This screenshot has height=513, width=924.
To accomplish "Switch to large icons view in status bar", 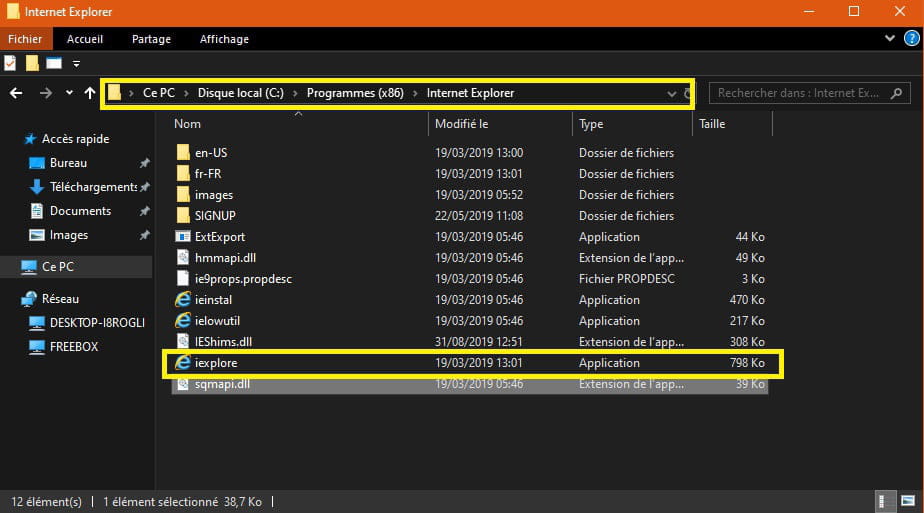I will [908, 501].
